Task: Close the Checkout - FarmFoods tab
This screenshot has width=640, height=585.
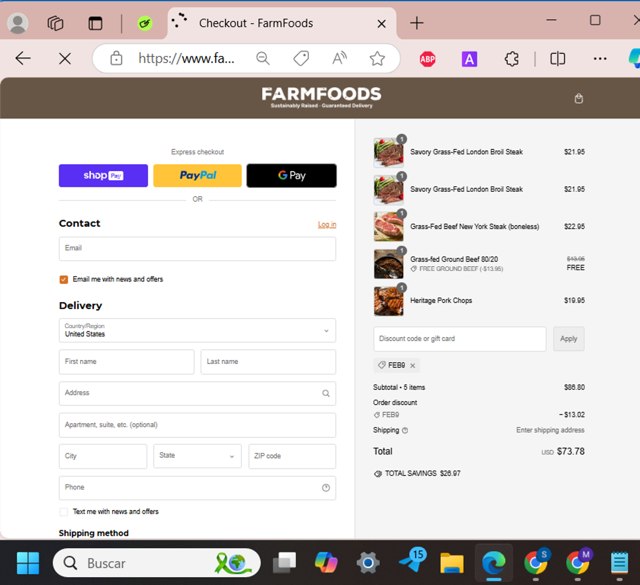Action: tap(382, 24)
